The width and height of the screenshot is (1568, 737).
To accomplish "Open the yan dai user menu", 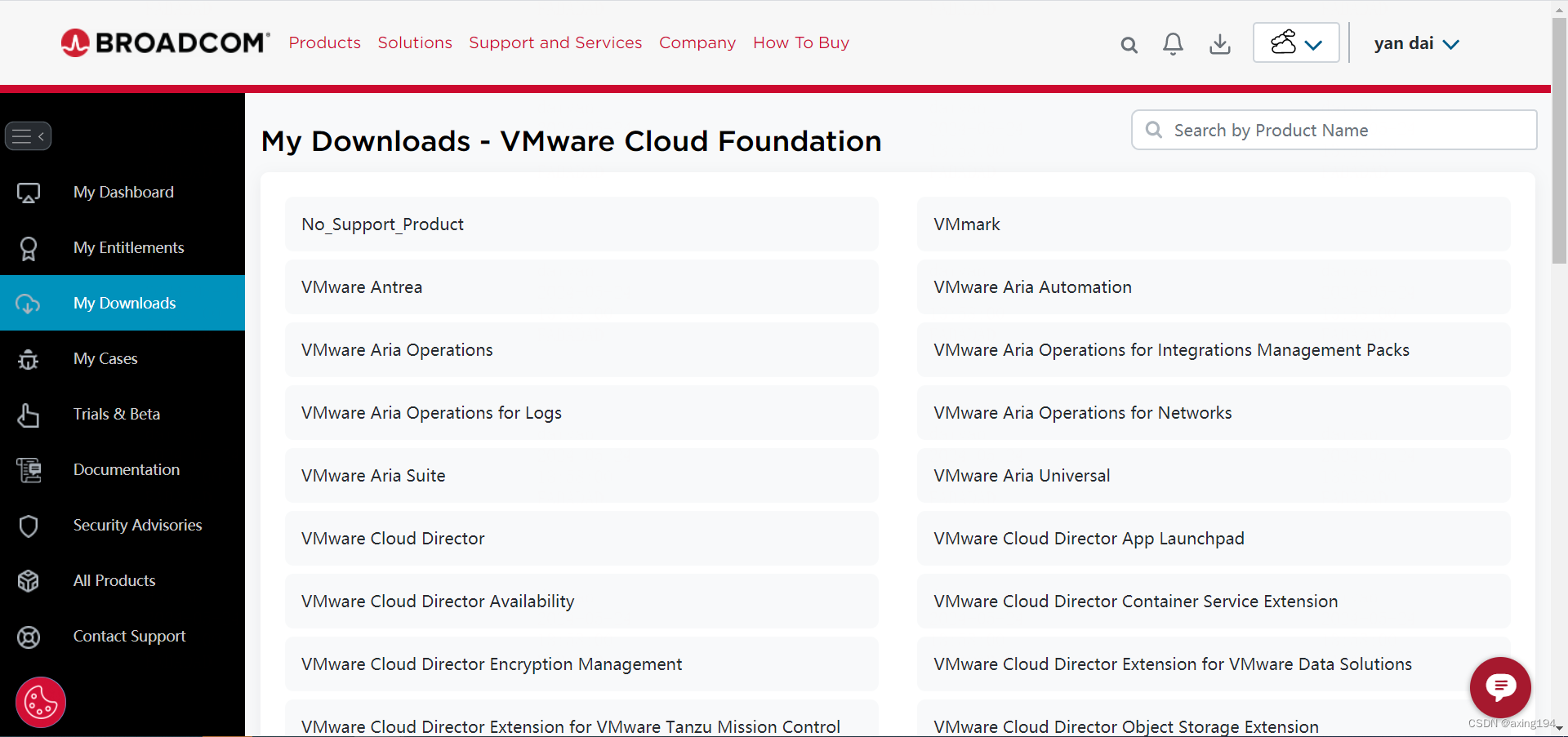I will point(1416,43).
